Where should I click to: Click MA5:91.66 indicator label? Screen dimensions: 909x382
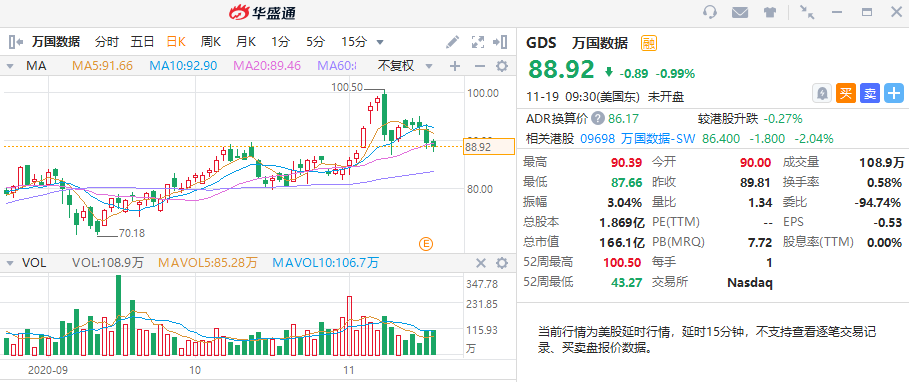103,66
